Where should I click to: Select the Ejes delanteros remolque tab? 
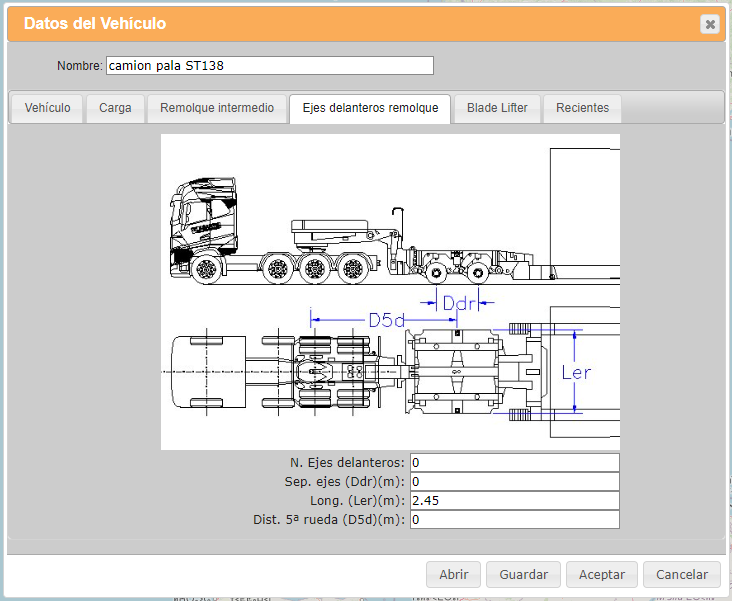[x=370, y=108]
